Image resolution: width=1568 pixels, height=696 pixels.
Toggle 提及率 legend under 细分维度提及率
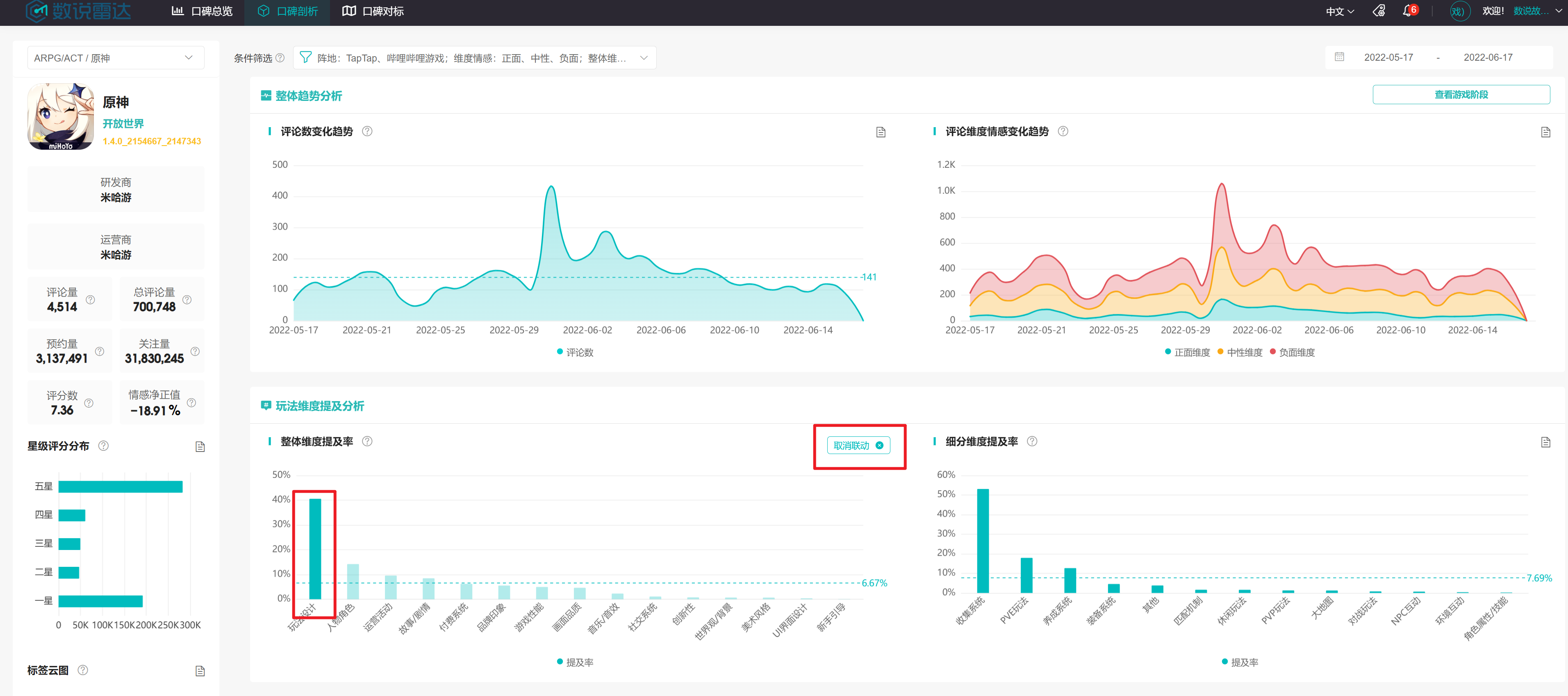pyautogui.click(x=1240, y=662)
